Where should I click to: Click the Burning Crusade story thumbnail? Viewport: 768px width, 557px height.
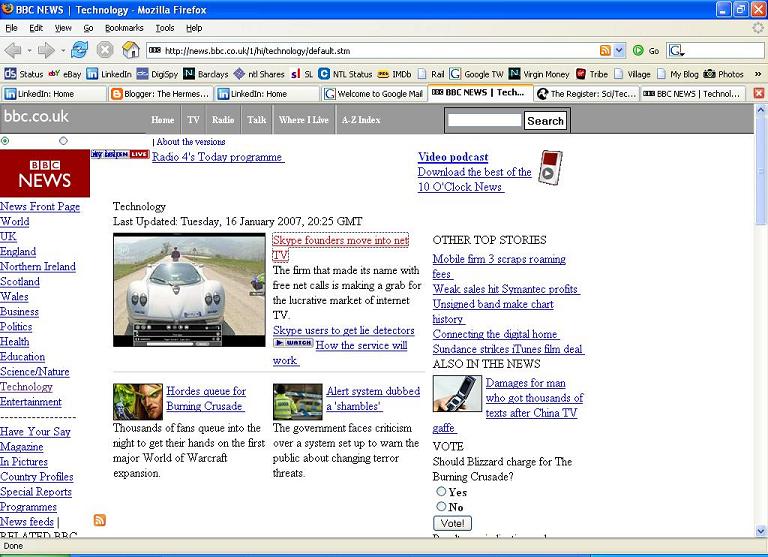coord(138,402)
